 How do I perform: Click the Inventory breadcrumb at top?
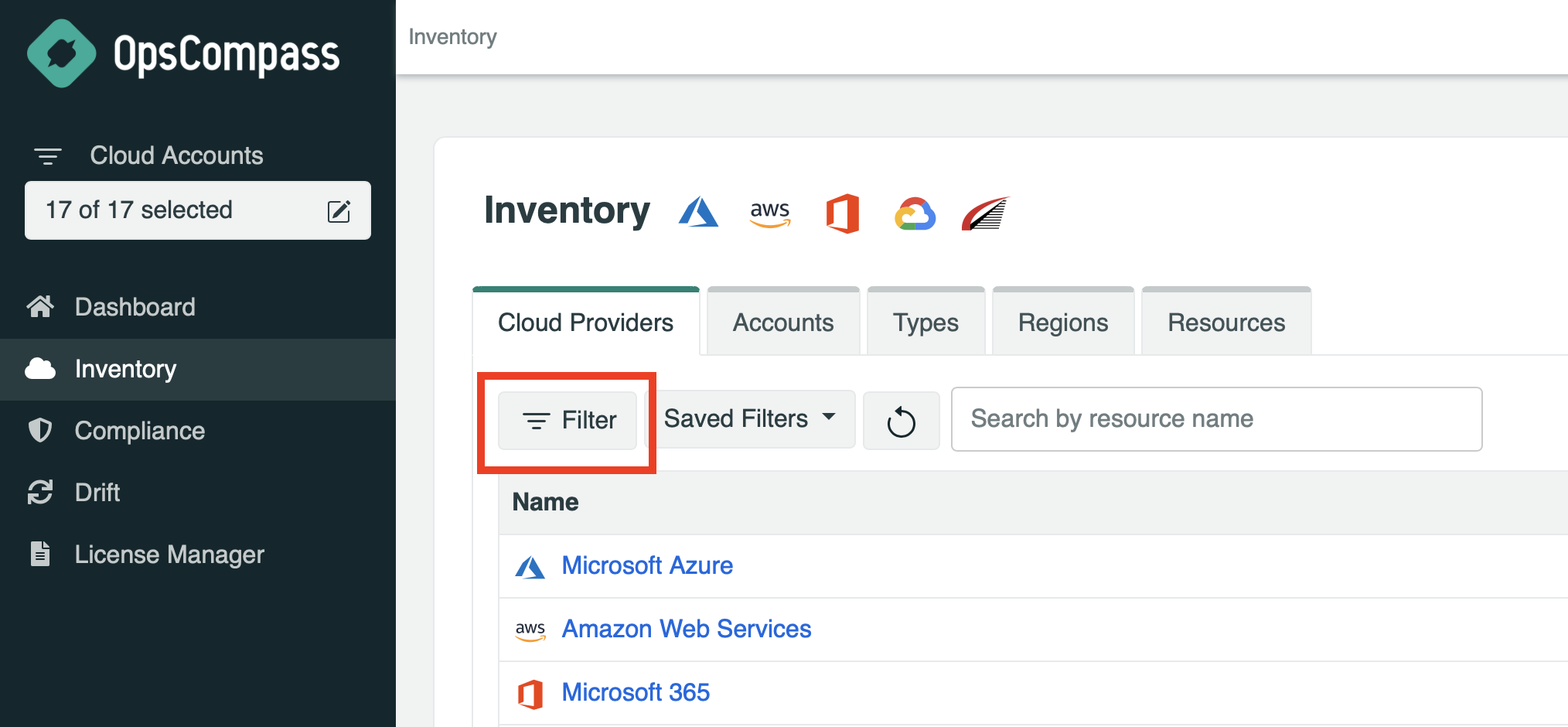452,36
